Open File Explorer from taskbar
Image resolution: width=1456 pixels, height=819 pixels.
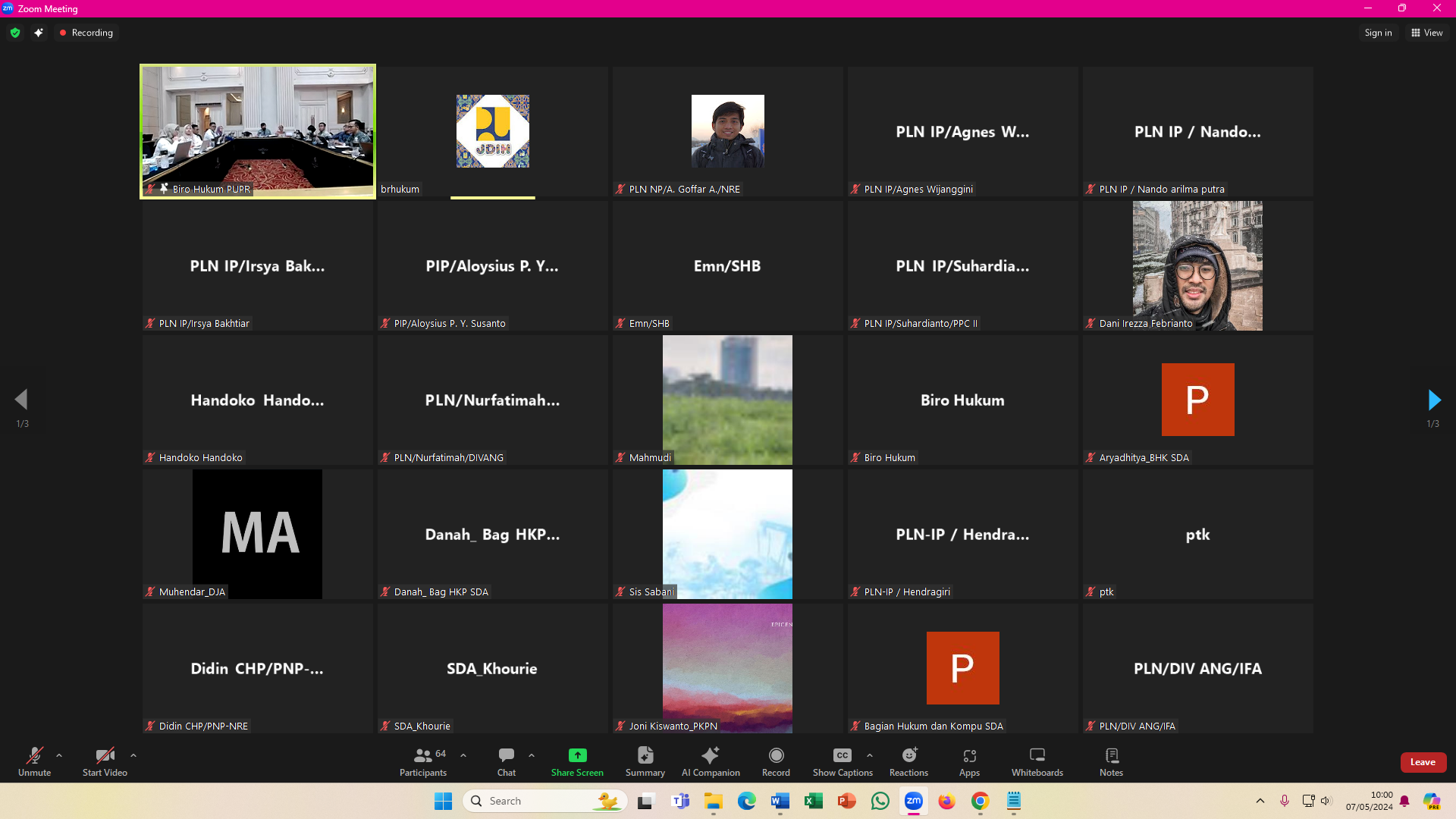click(714, 801)
